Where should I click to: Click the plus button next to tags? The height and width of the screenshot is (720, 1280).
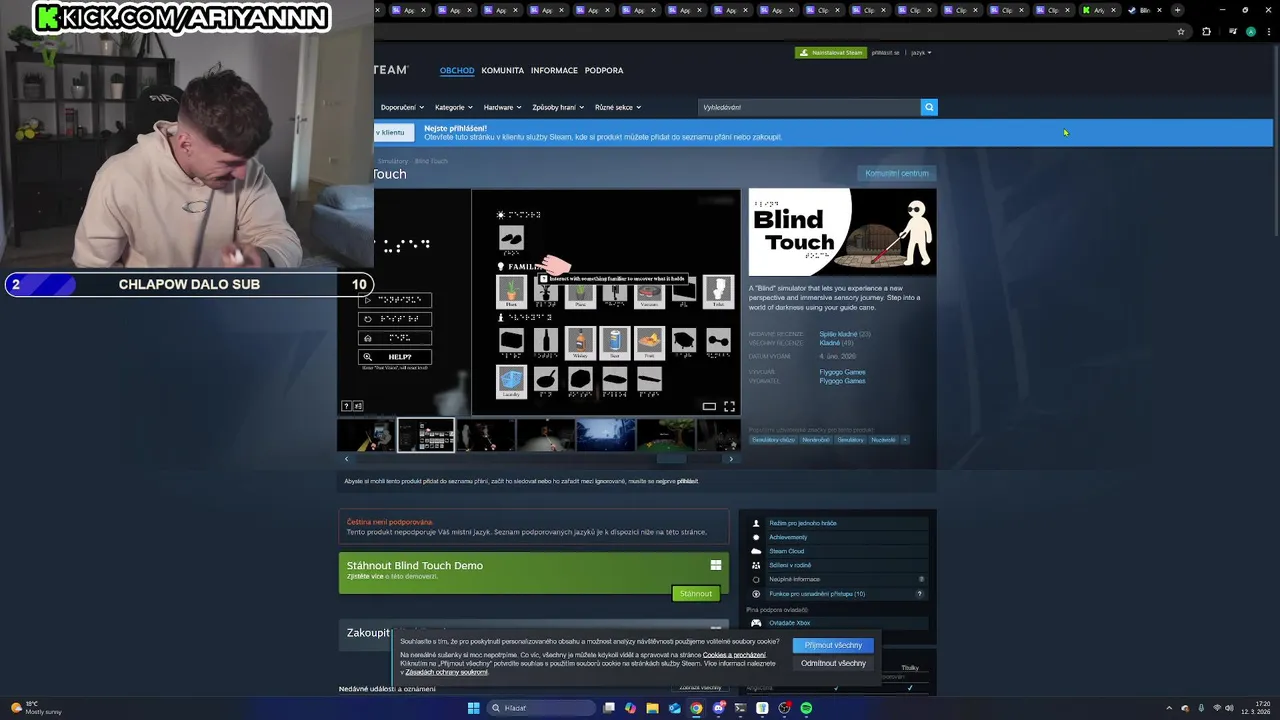(x=905, y=440)
